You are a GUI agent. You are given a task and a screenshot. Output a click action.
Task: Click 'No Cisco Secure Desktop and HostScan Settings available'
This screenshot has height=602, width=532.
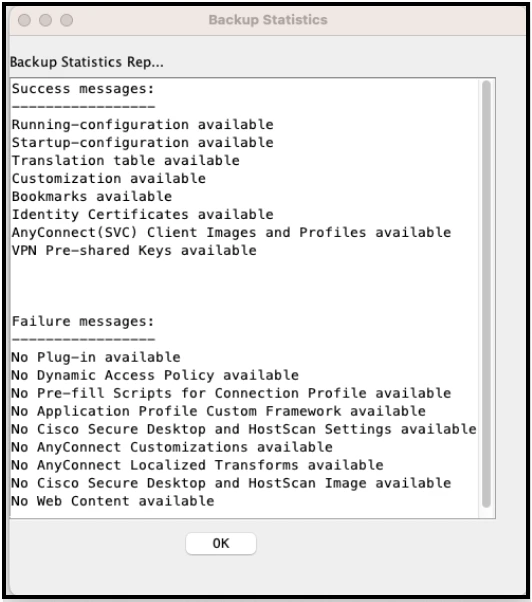(244, 429)
